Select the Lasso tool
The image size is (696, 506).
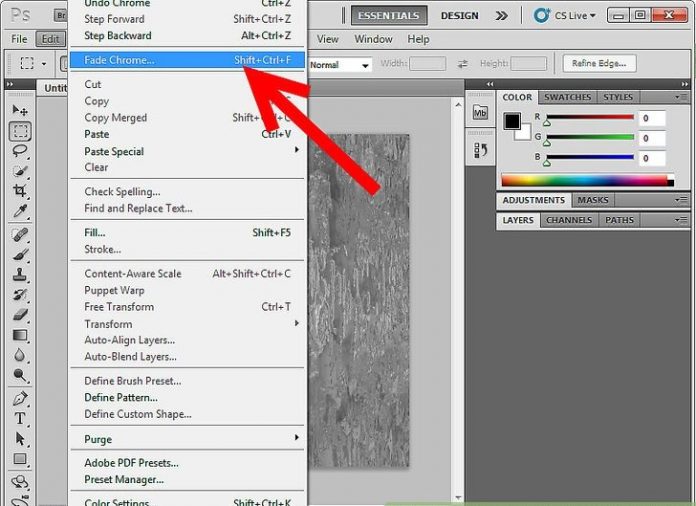pyautogui.click(x=20, y=151)
